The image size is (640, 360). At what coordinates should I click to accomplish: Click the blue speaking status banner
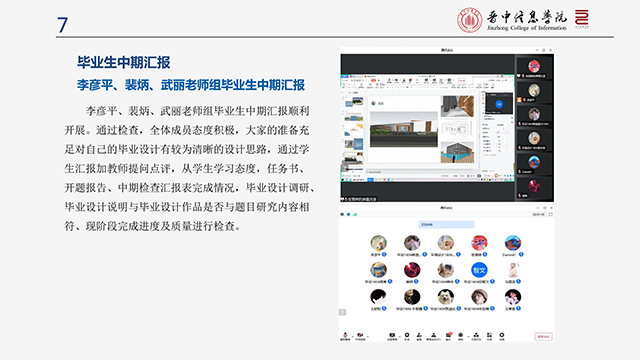point(446,224)
